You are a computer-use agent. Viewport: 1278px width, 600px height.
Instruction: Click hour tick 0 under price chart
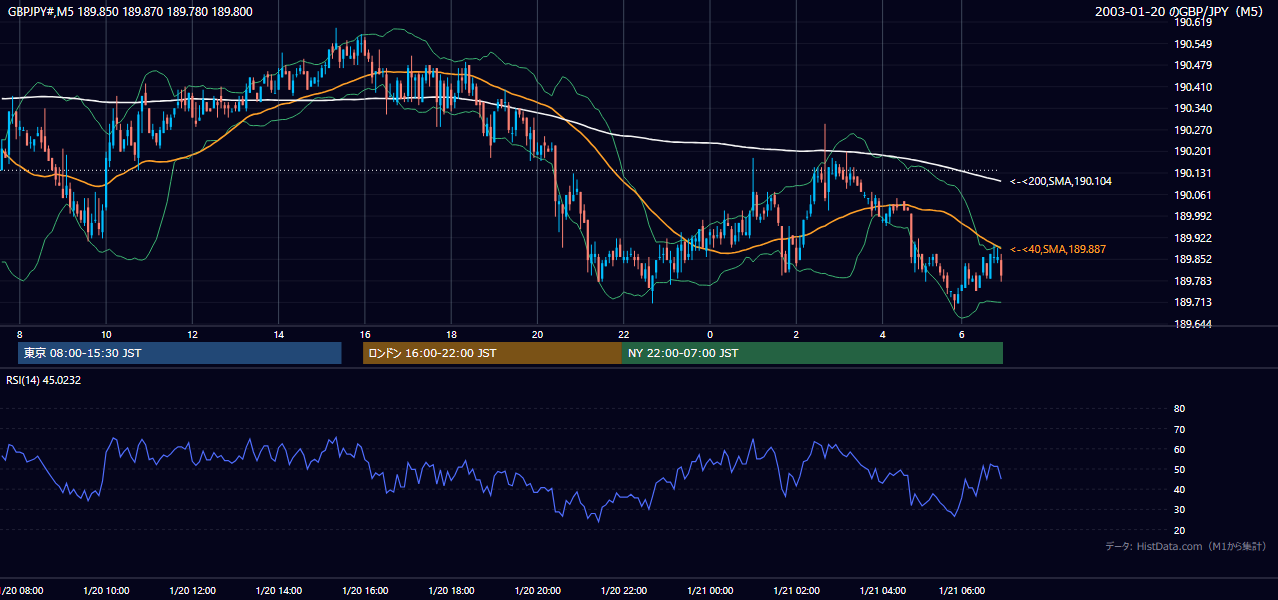point(710,334)
